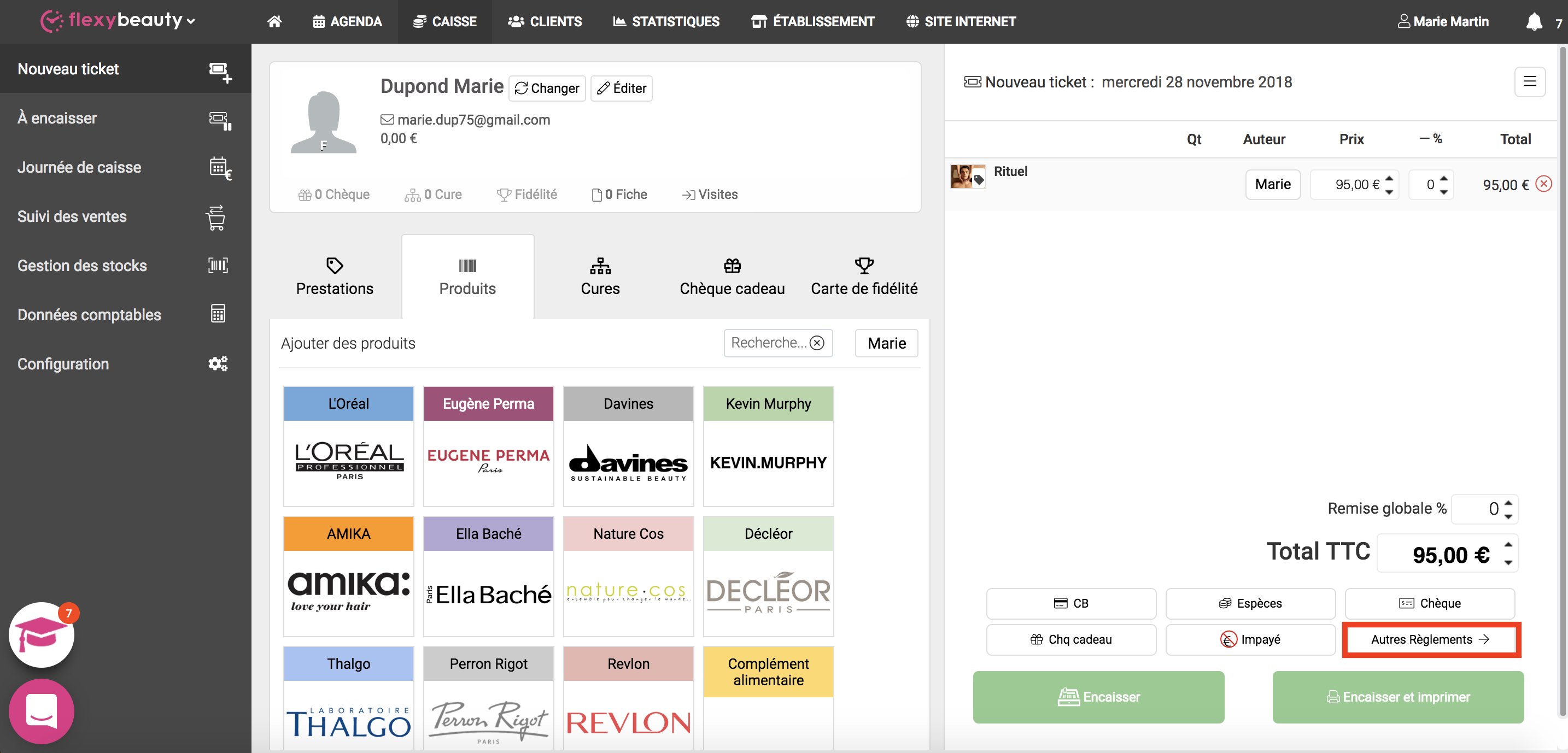Click the client avatar picture

(x=323, y=122)
